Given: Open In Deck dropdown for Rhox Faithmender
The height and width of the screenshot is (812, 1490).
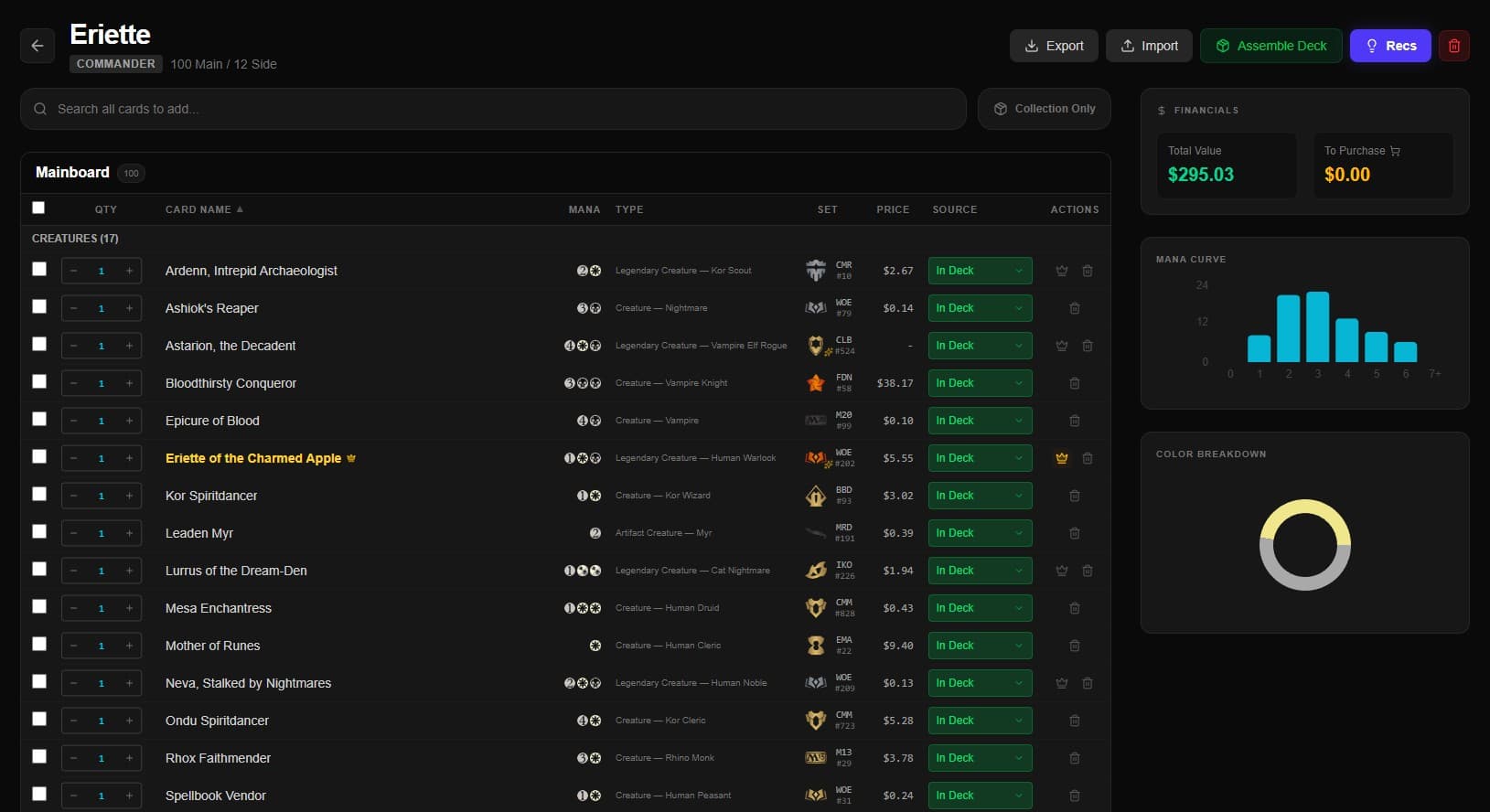Looking at the screenshot, I should pyautogui.click(x=979, y=758).
